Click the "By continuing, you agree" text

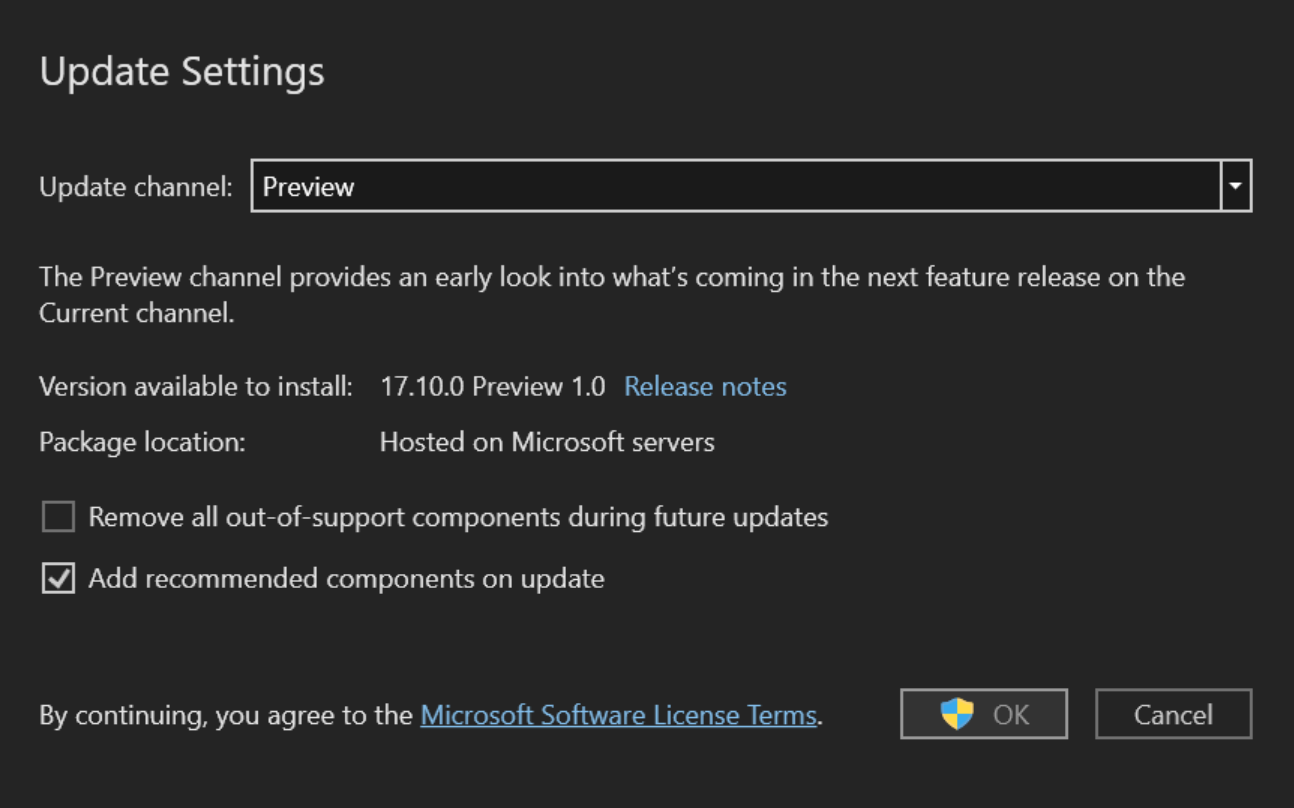226,715
